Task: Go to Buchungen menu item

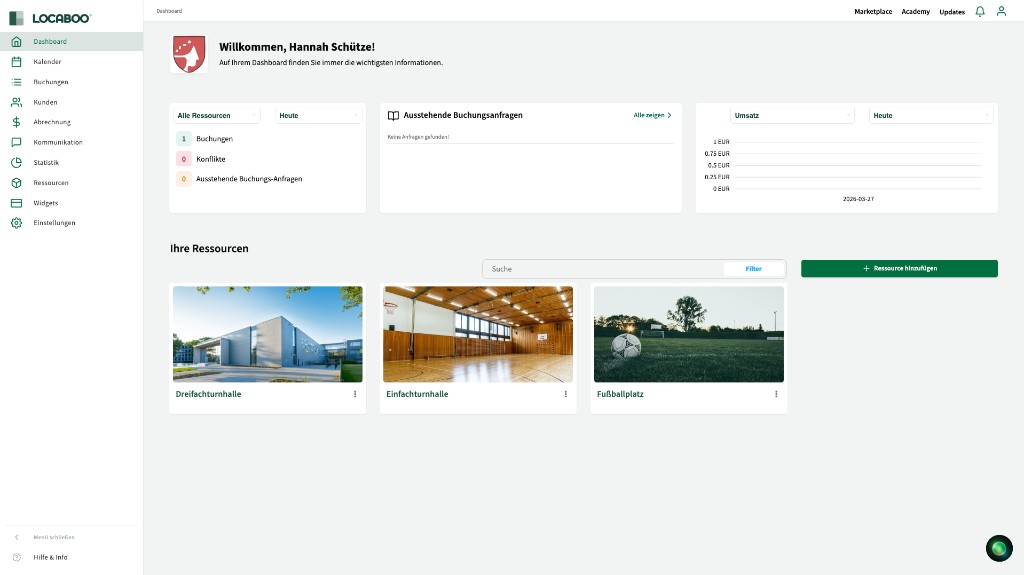Action: click(71, 82)
